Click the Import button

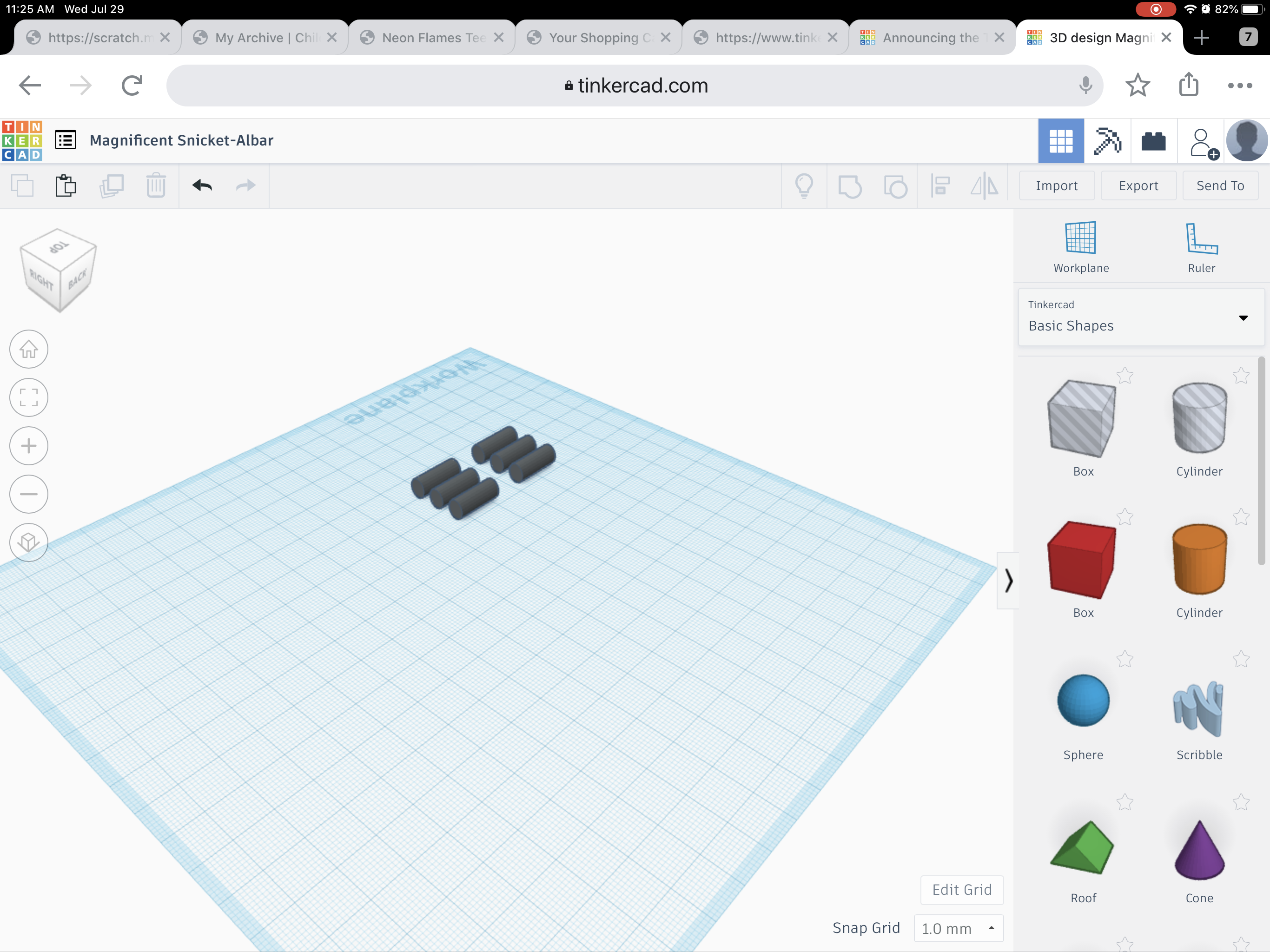click(x=1057, y=185)
